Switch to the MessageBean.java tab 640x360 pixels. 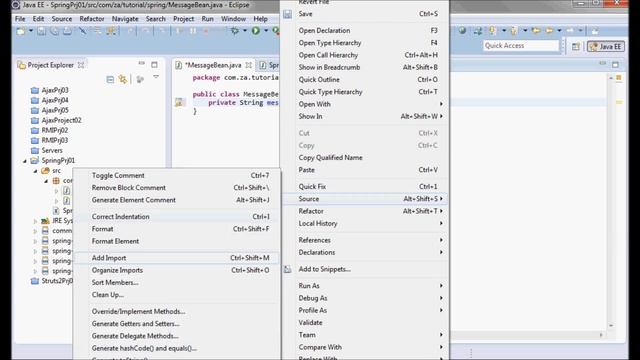[x=214, y=65]
